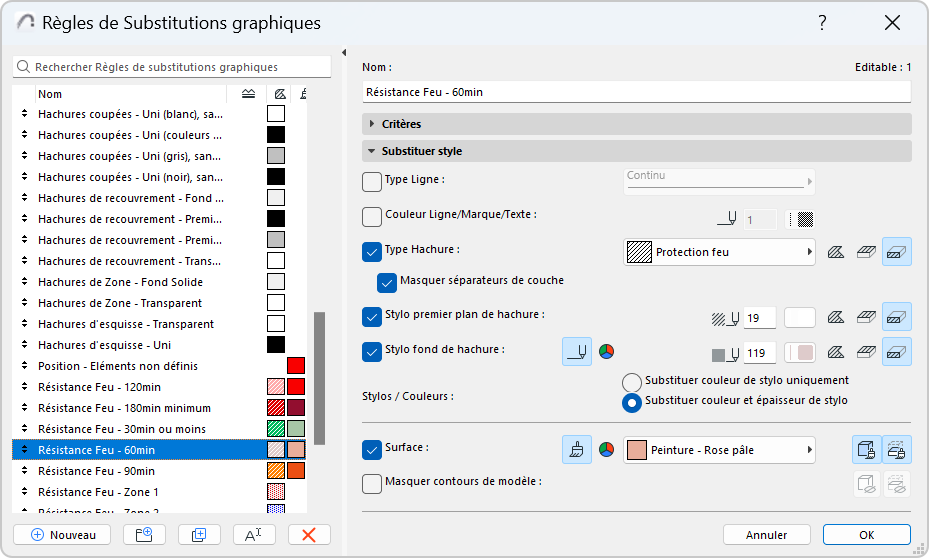
Task: Click the Nouveau button
Action: (62, 535)
